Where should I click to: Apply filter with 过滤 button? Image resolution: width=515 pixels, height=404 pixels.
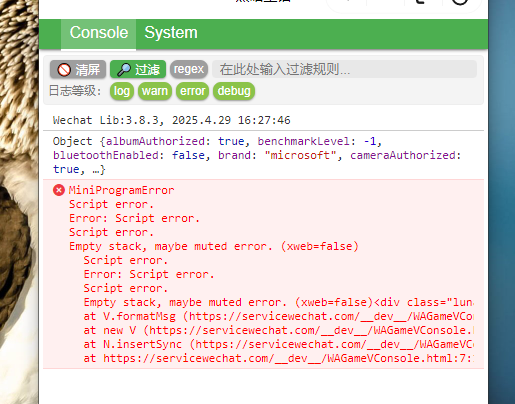[138, 69]
